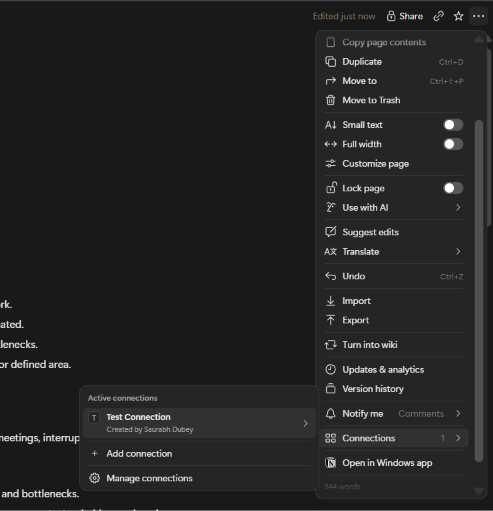Open Manage connections
This screenshot has height=511, width=493.
tap(199, 478)
